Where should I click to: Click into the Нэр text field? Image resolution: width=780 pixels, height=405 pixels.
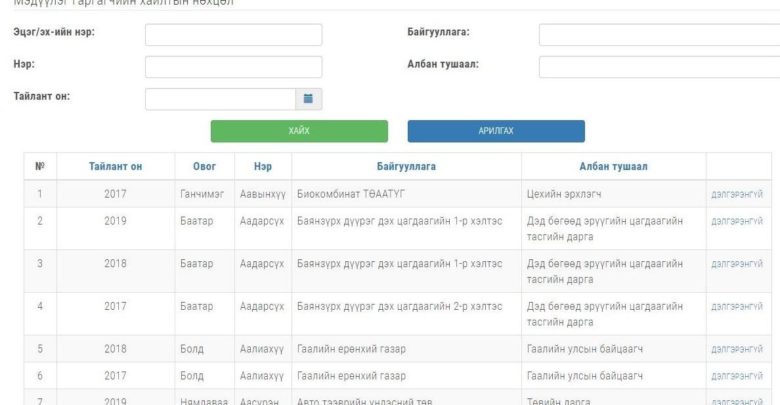[x=233, y=67]
